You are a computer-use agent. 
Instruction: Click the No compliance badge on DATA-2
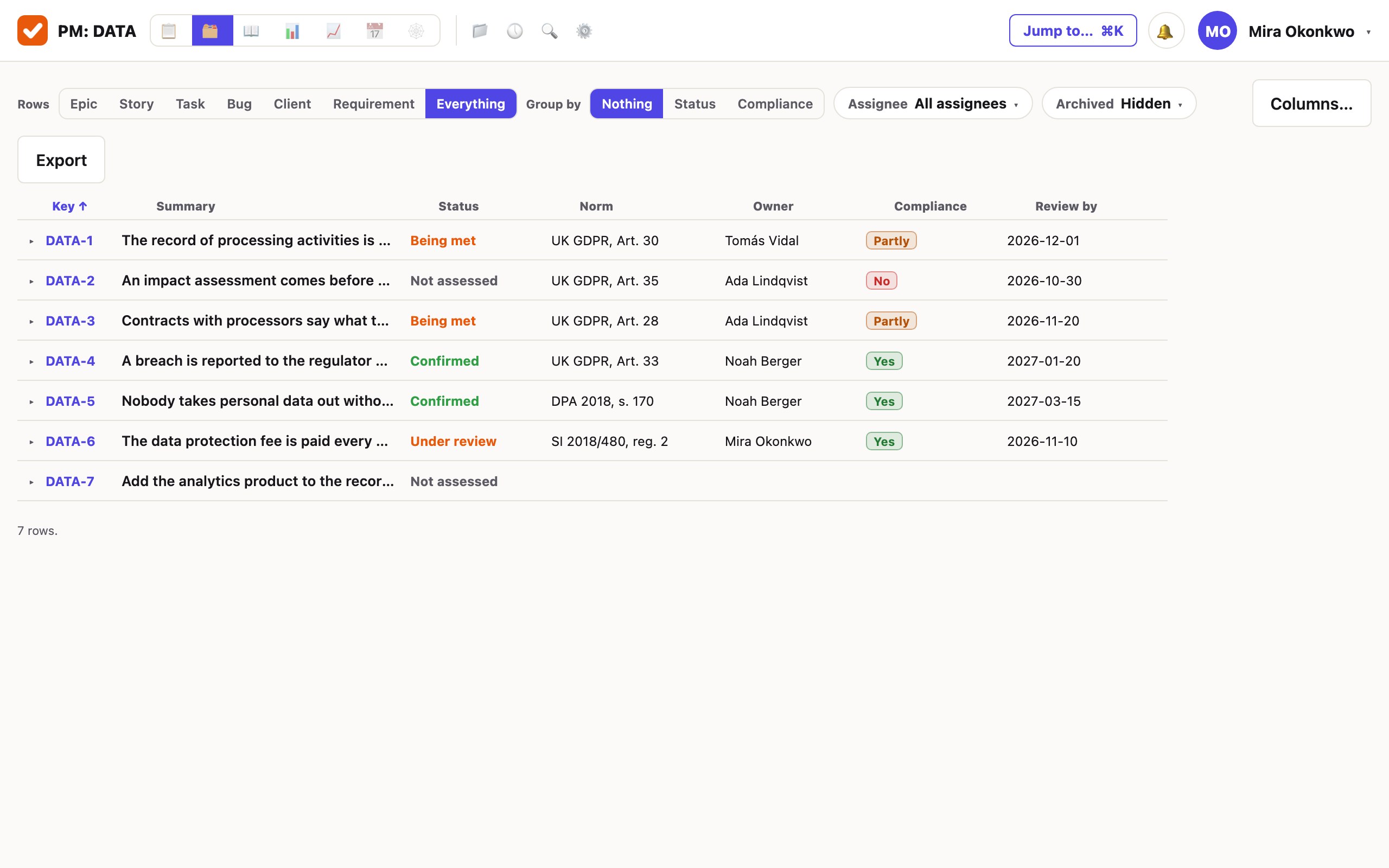(881, 280)
